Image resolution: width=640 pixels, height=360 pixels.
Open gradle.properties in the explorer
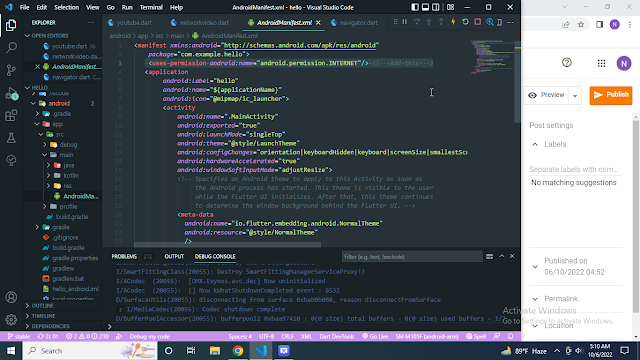pos(75,258)
